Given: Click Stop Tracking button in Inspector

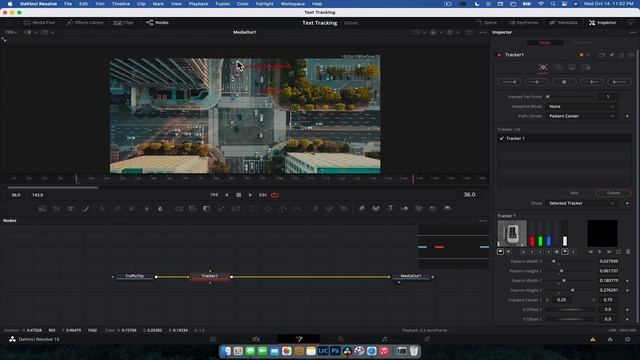Looking at the screenshot, I should tap(564, 82).
